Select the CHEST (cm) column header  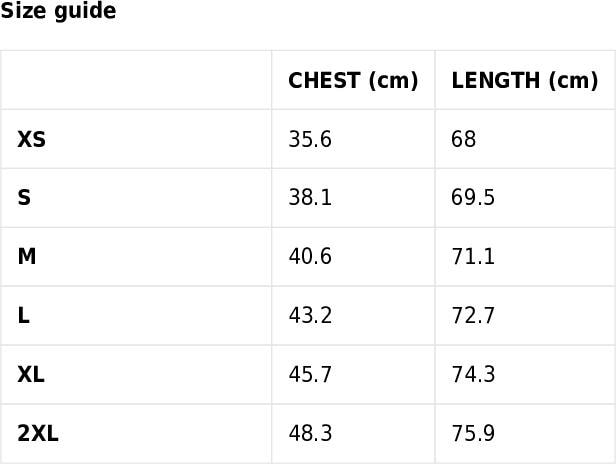pyautogui.click(x=353, y=80)
